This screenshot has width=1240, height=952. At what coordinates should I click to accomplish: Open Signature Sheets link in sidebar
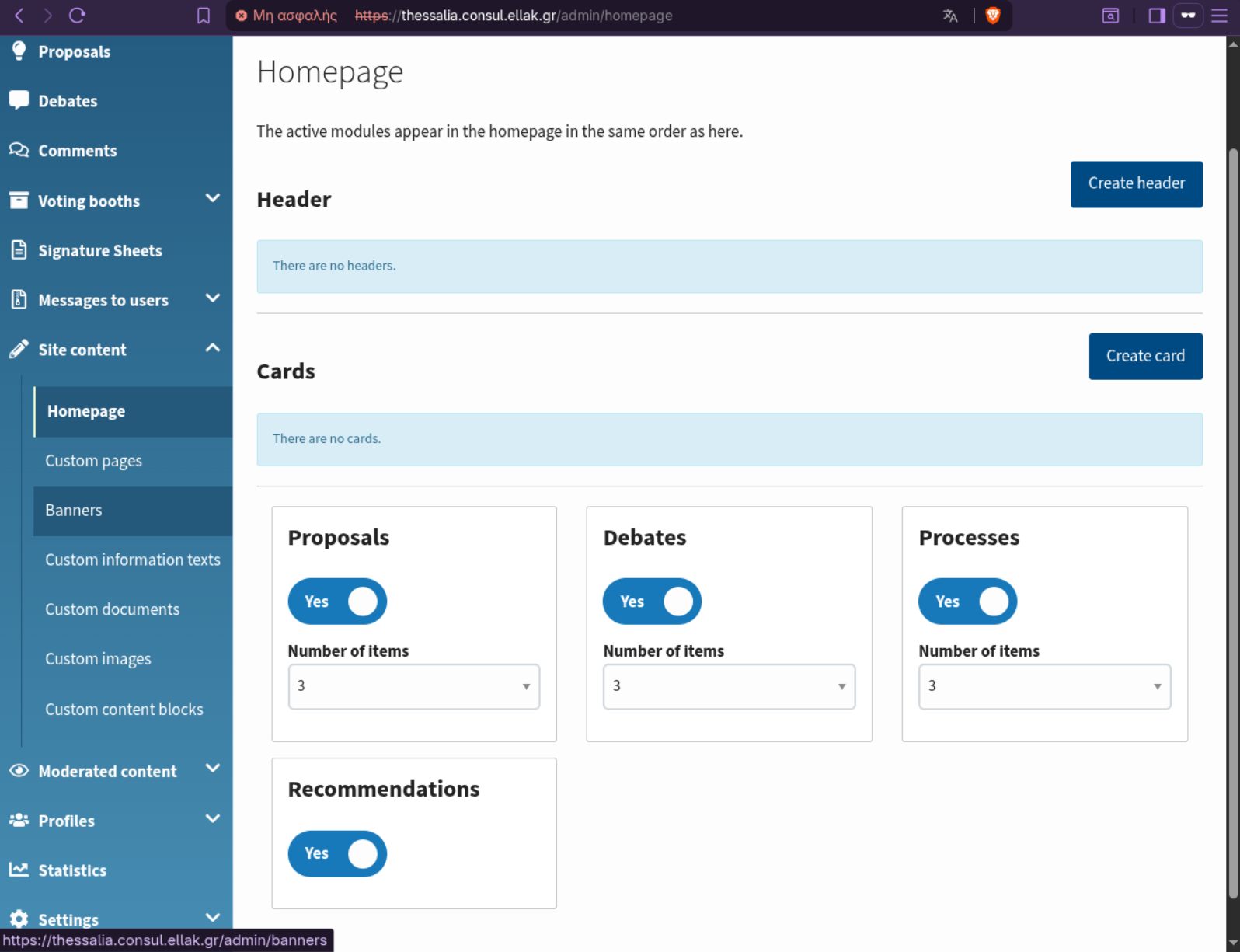tap(100, 250)
